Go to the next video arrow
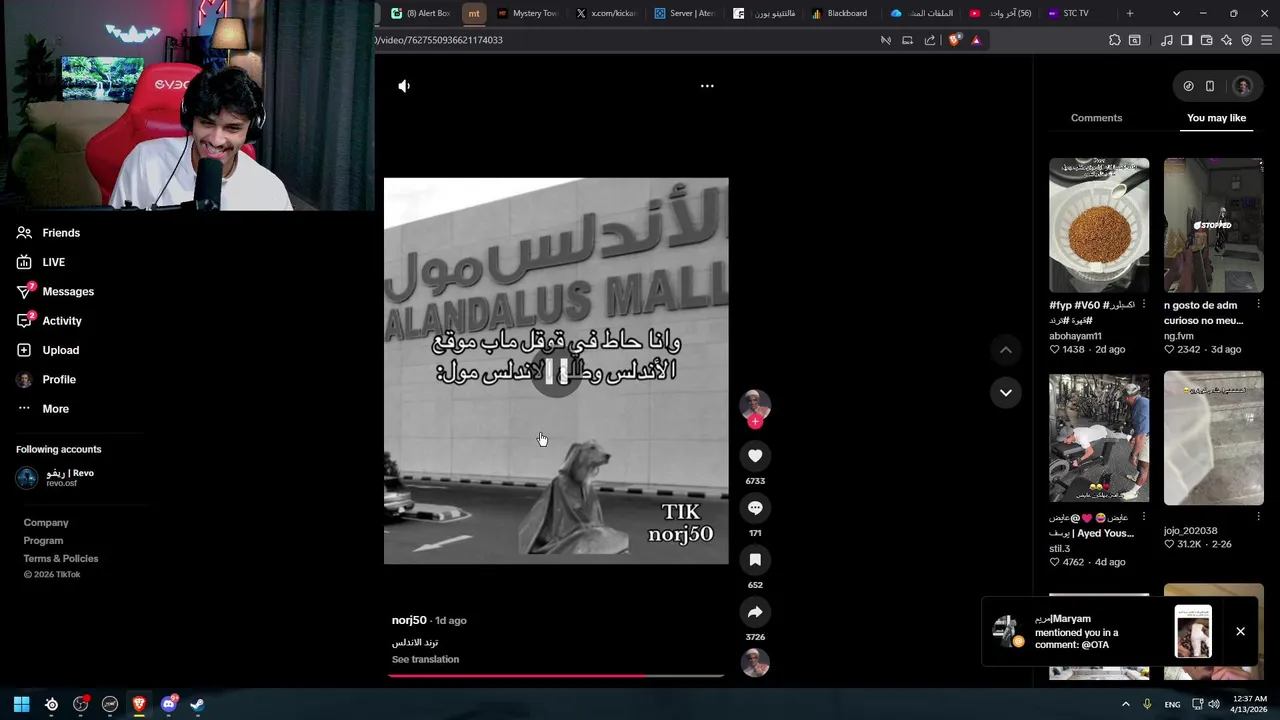This screenshot has height=720, width=1280. point(1006,392)
